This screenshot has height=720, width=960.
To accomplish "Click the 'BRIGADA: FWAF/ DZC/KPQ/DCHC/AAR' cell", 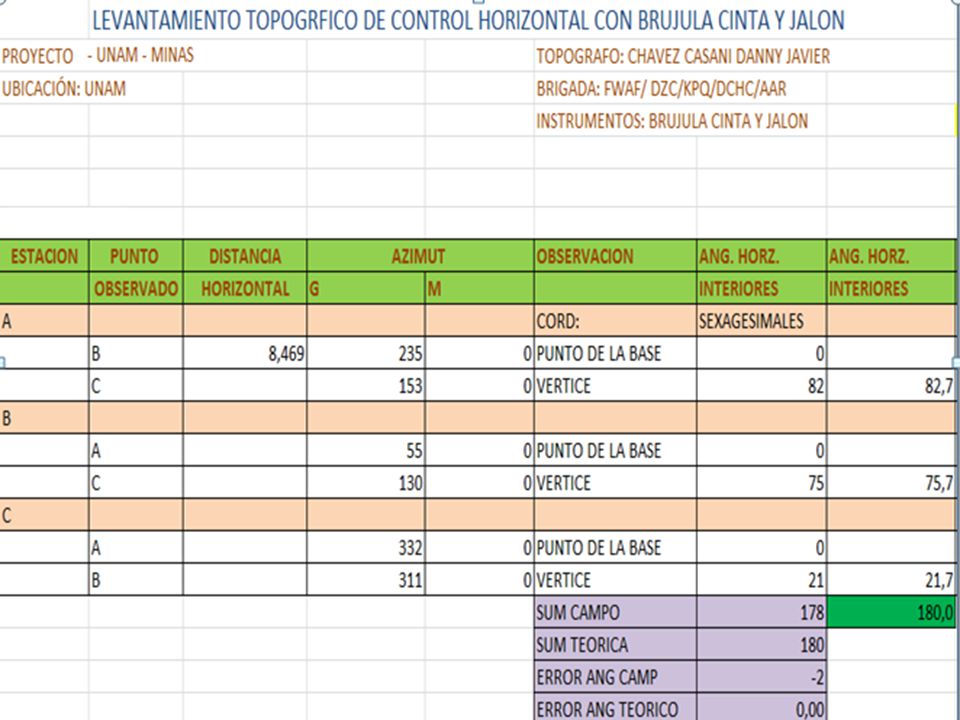I will point(661,89).
